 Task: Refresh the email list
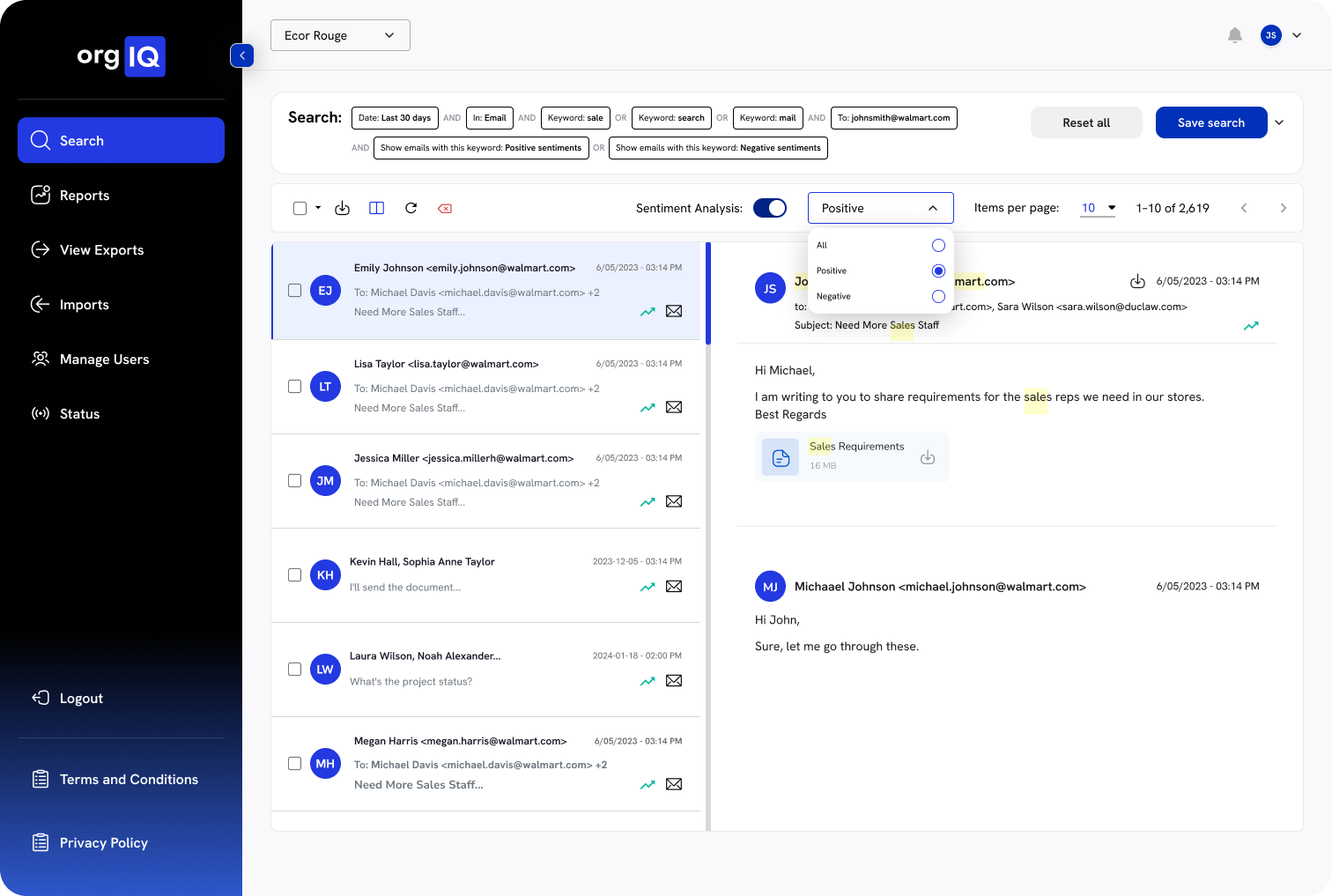coord(411,208)
